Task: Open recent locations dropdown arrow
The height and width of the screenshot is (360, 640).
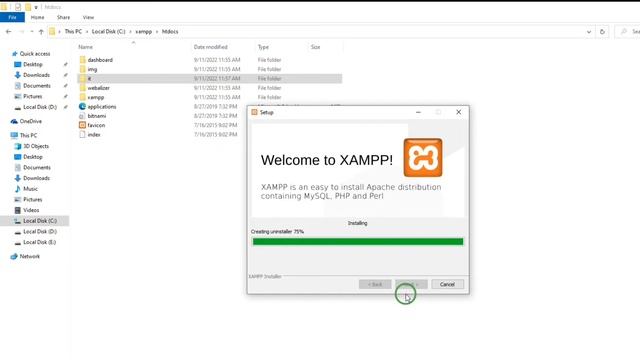Action: 31,31
